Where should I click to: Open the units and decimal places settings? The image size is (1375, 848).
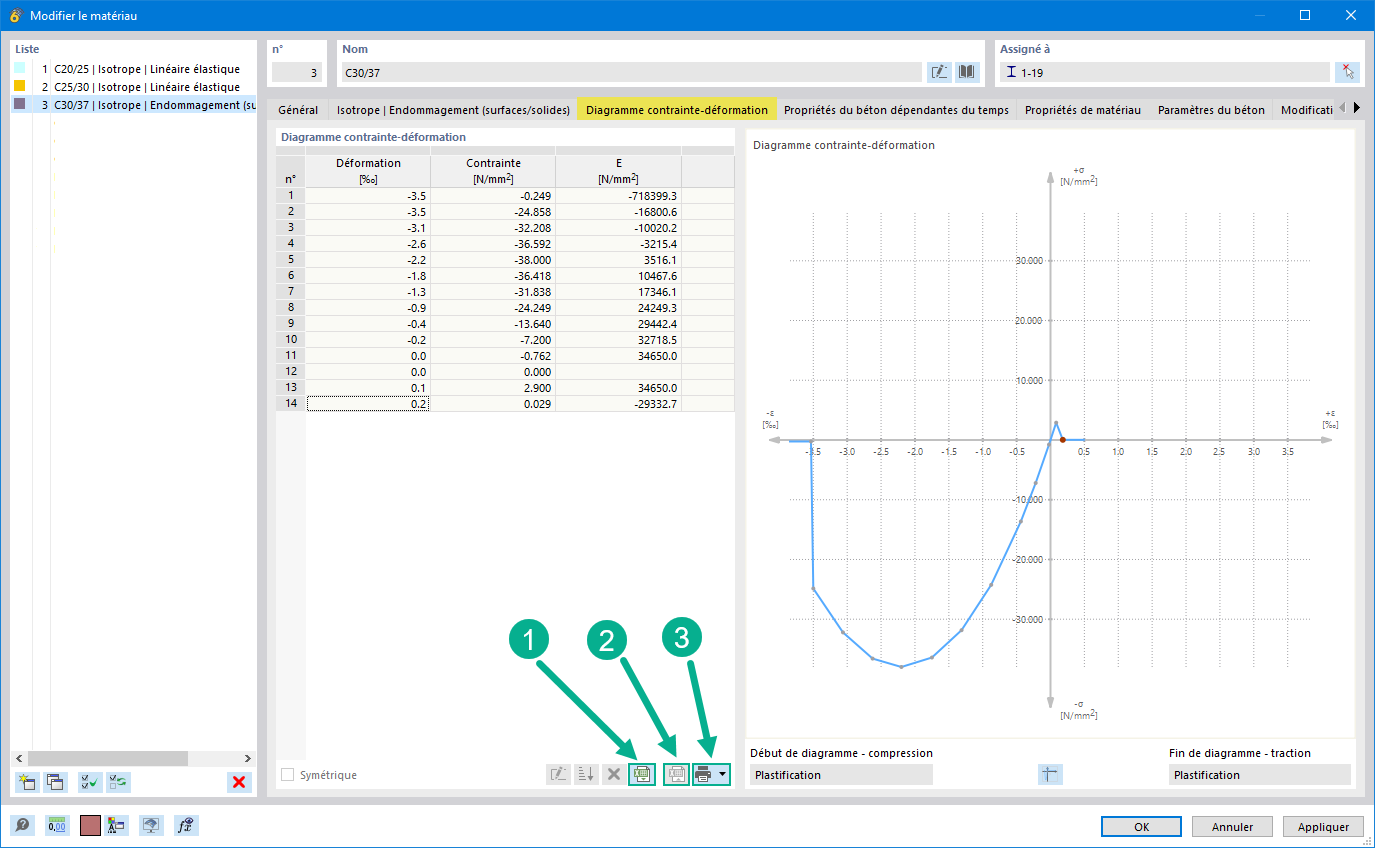tap(57, 826)
